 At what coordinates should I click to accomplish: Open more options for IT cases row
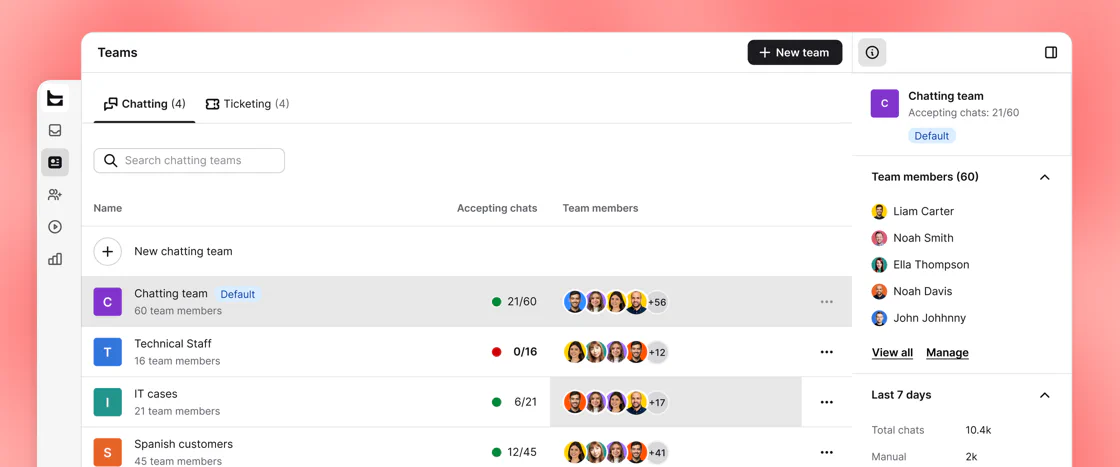(826, 402)
